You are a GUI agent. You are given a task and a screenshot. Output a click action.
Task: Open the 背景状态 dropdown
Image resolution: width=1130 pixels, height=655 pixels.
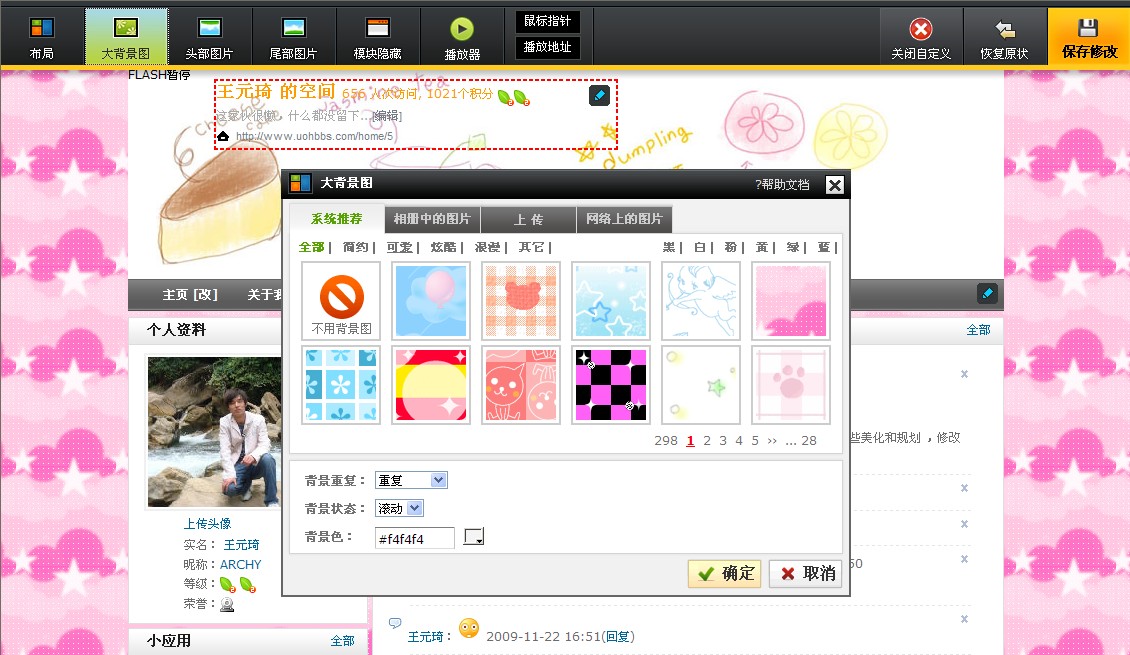coord(399,508)
